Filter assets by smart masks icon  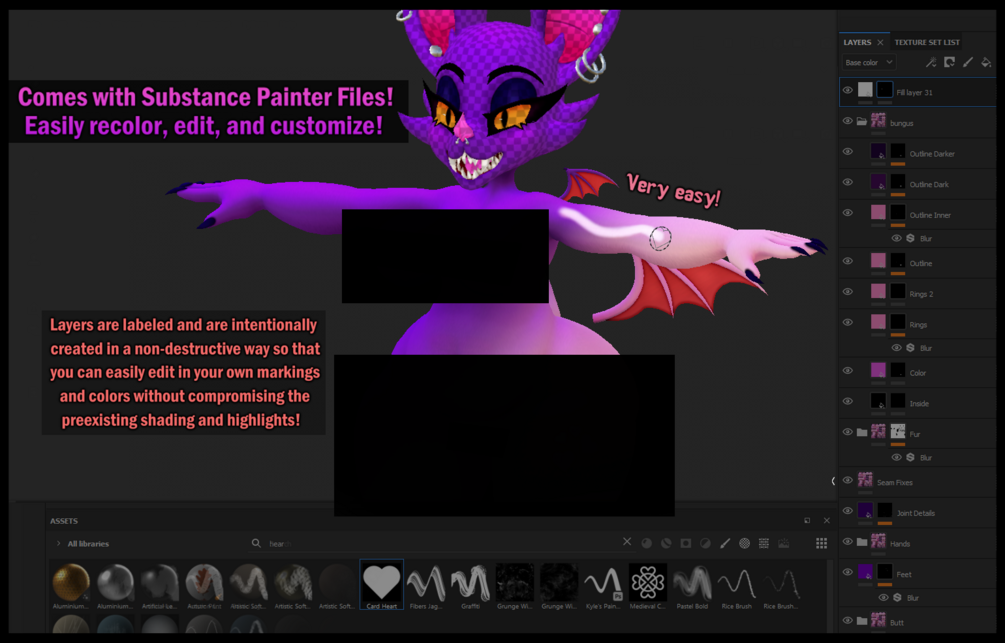[686, 543]
